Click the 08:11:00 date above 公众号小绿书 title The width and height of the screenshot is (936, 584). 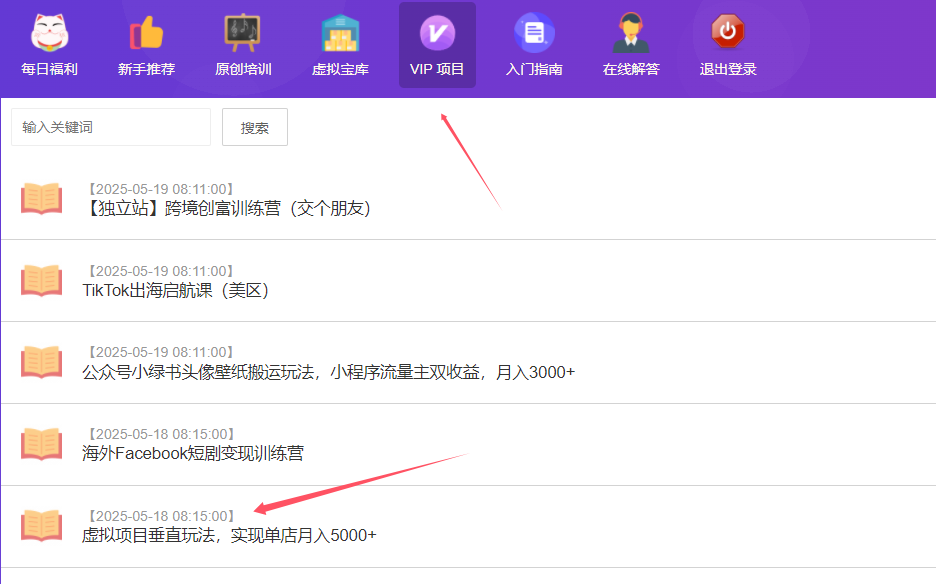pos(161,352)
